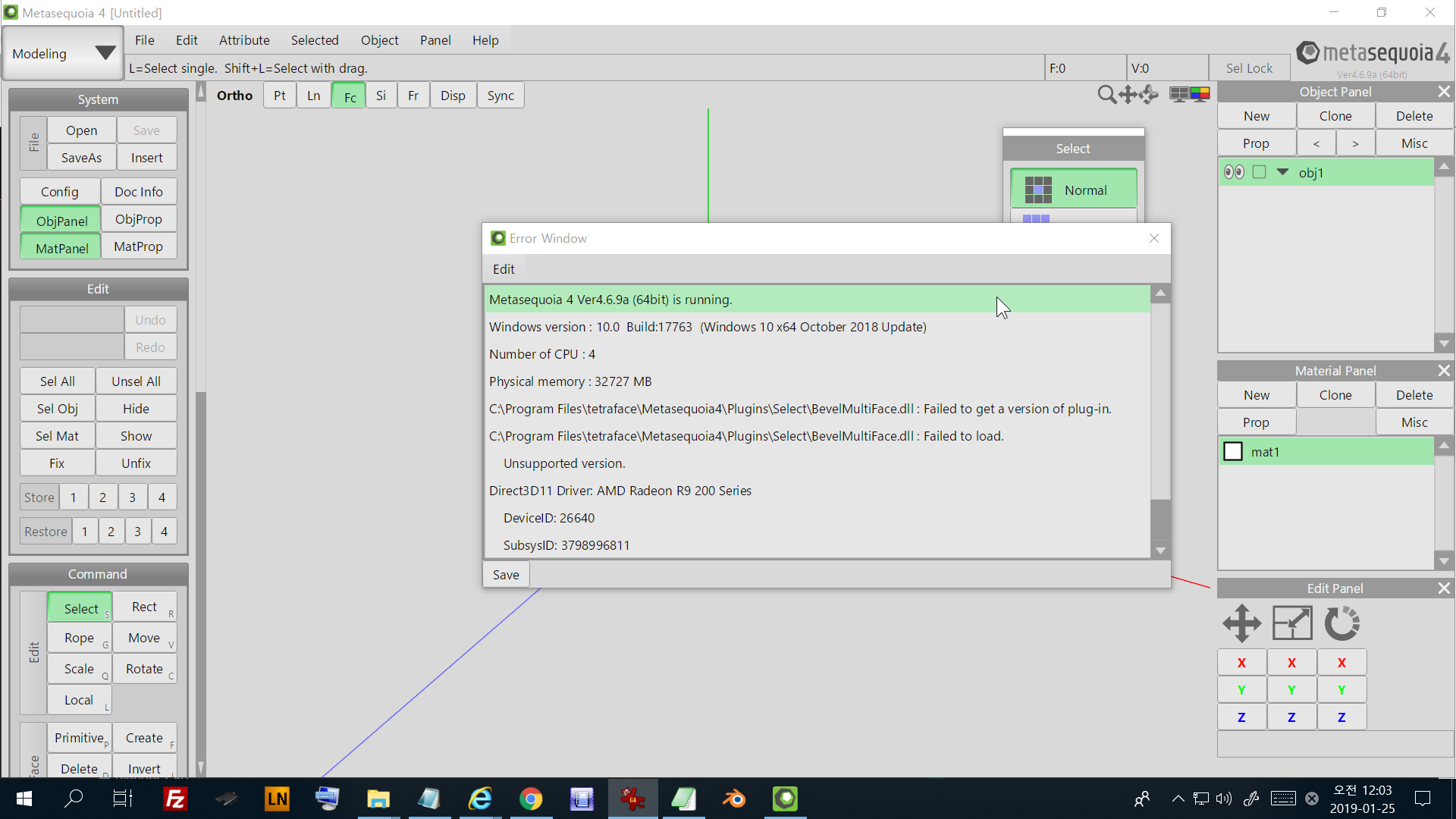Select Normal mode in Select panel
This screenshot has height=819, width=1456.
pyautogui.click(x=1074, y=189)
